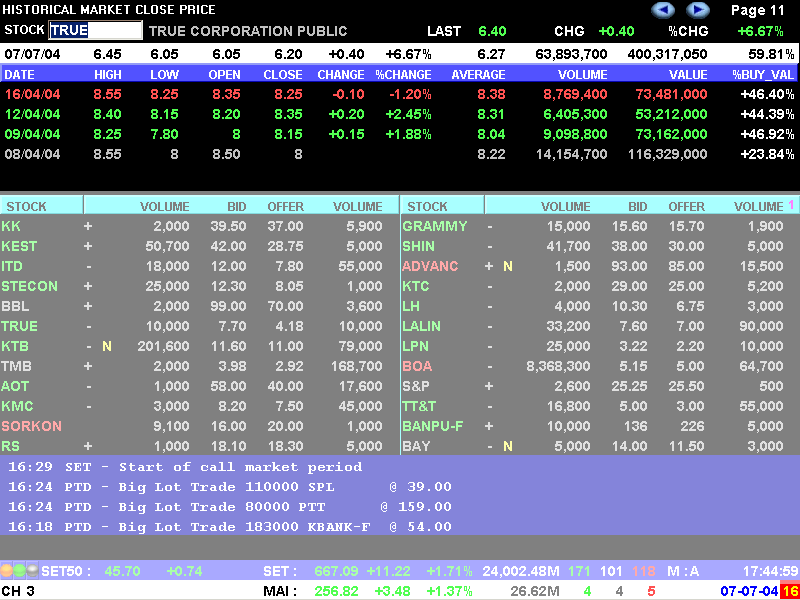
Task: Select the AVERAGE column header
Action: [478, 75]
